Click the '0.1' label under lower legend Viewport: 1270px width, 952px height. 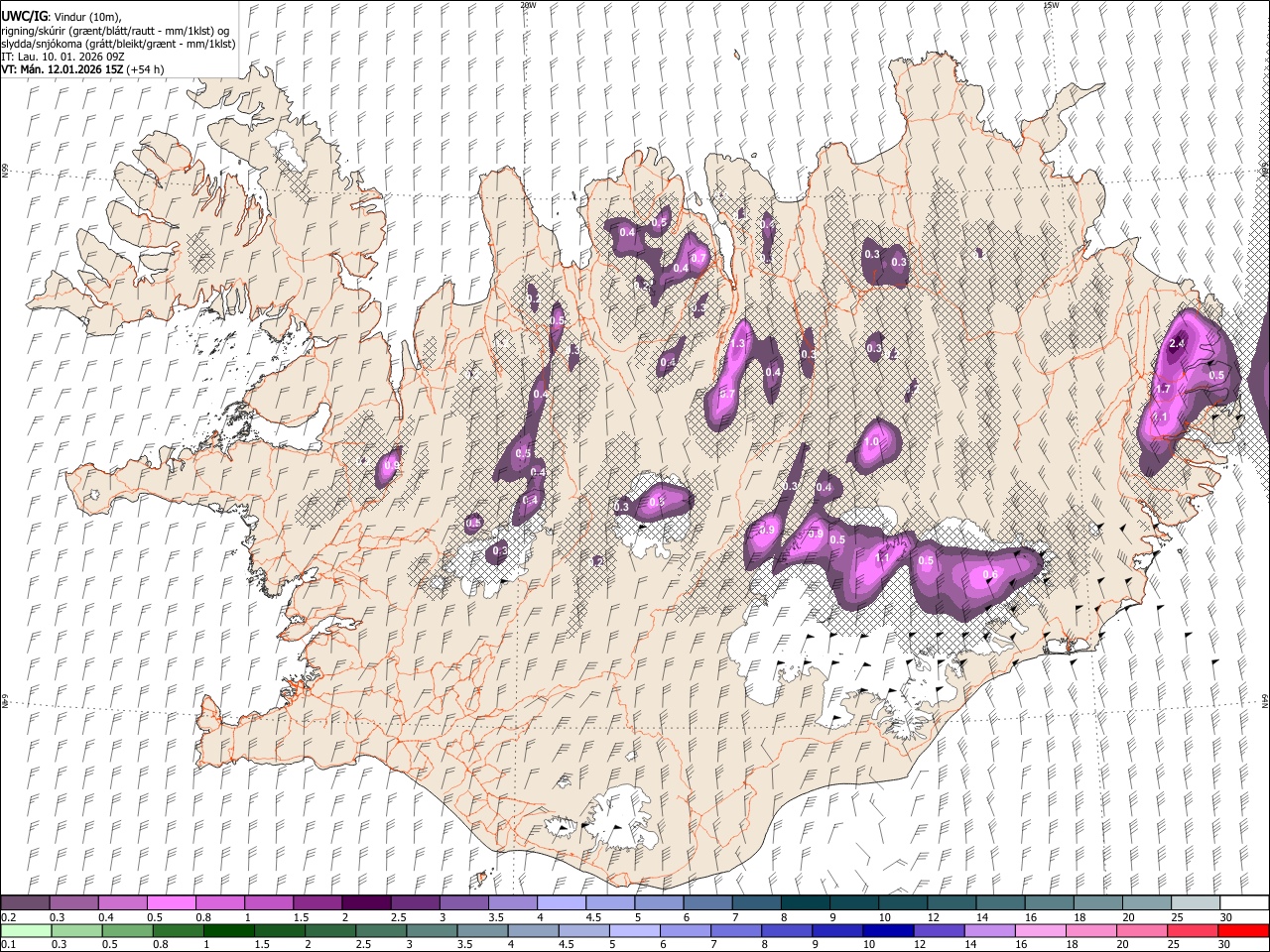pyautogui.click(x=8, y=944)
